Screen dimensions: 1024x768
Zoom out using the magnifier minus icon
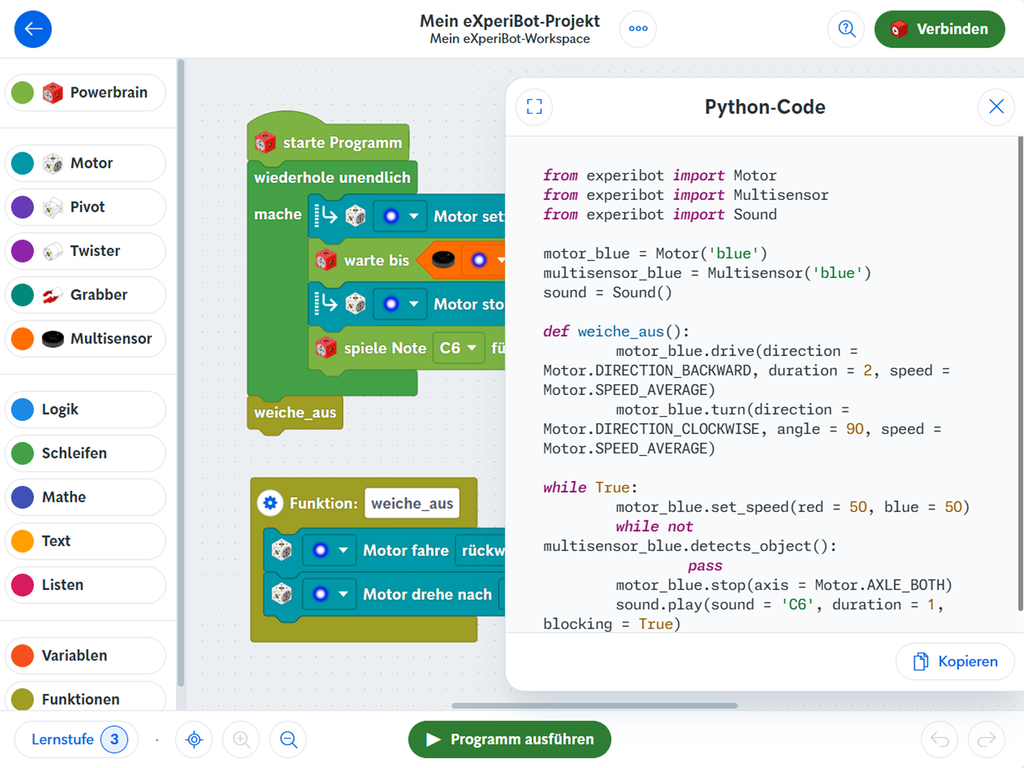coord(288,740)
